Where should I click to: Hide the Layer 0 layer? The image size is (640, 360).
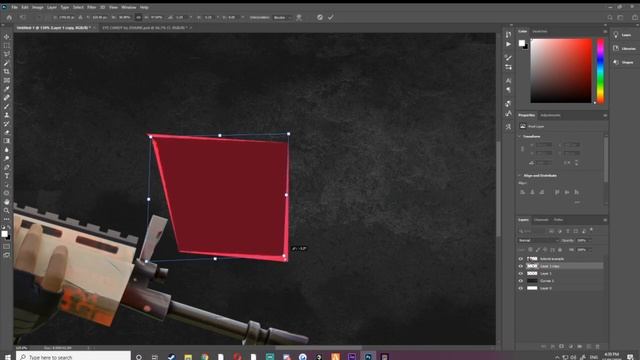coord(520,288)
